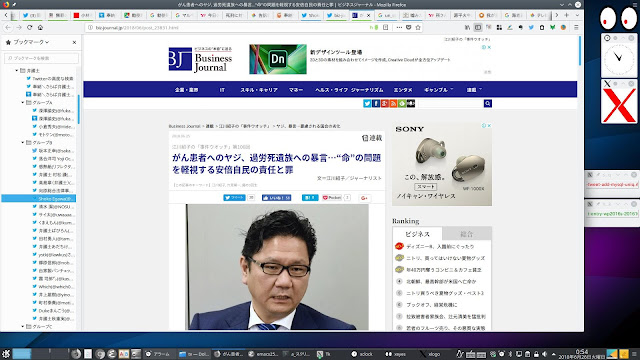640x360 pixels.
Task: Toggle reader view in the address bar
Action: (x=385, y=27)
